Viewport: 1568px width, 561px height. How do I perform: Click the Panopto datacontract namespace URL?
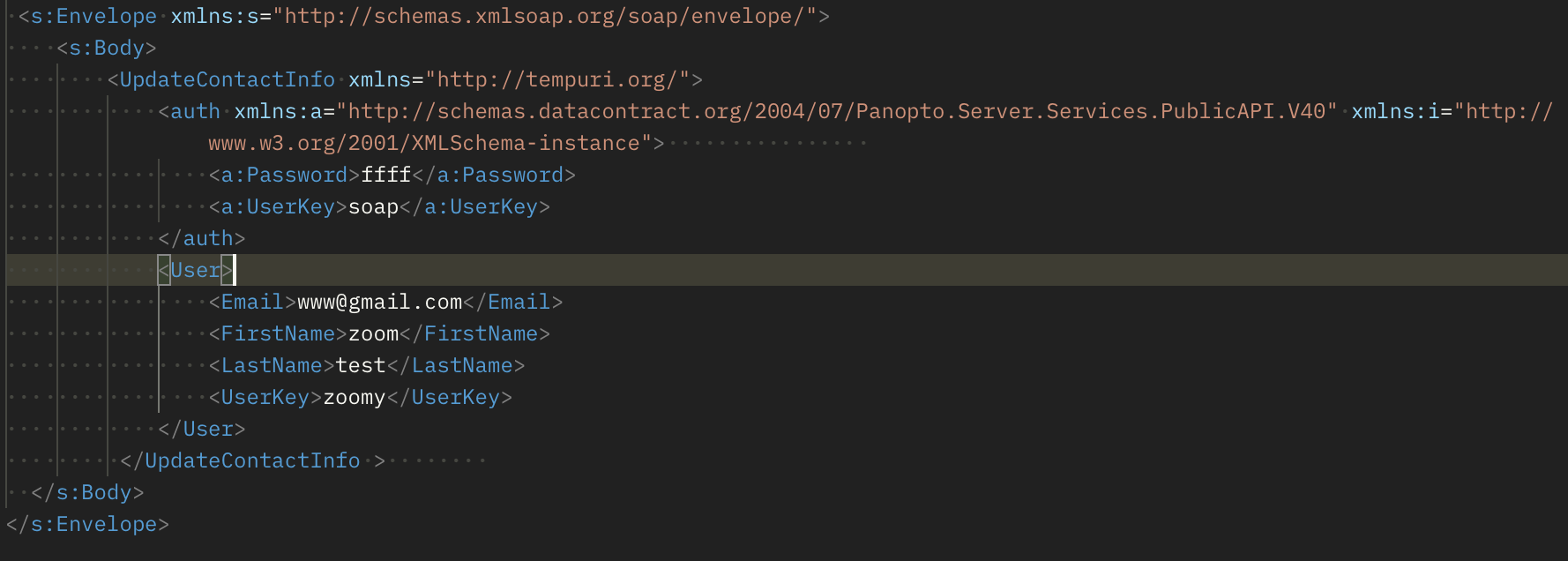pos(843,111)
